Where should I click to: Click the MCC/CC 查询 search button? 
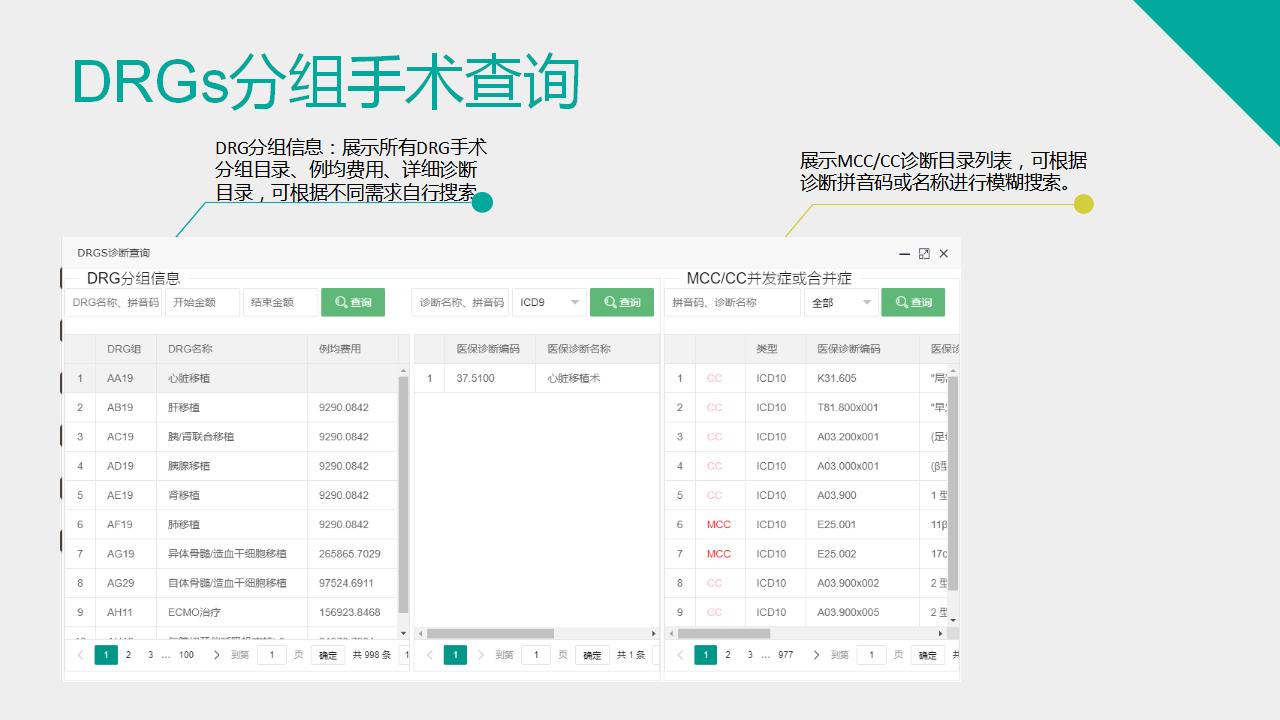pos(913,302)
